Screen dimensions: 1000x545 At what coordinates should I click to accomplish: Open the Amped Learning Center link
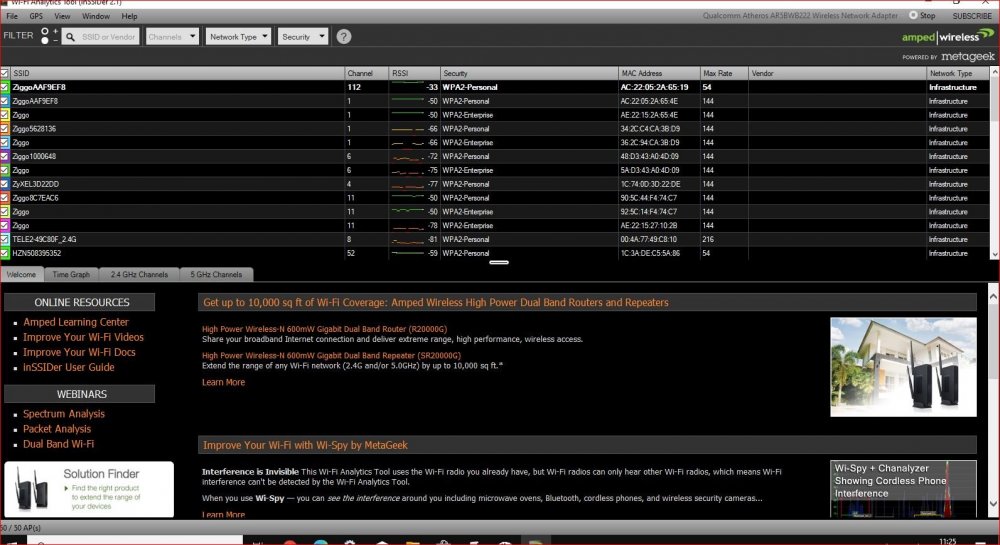tap(76, 323)
